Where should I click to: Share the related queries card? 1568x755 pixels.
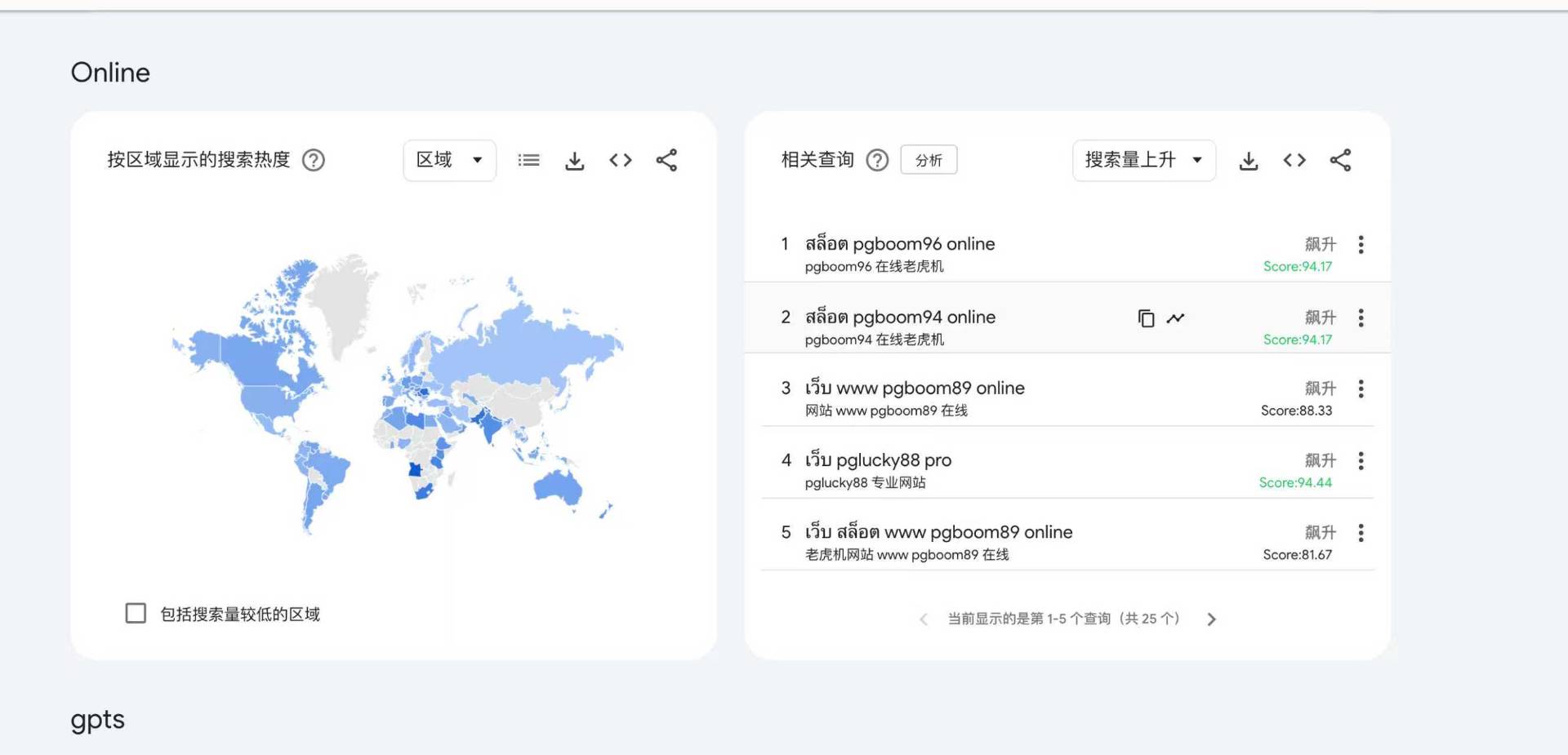point(1340,160)
